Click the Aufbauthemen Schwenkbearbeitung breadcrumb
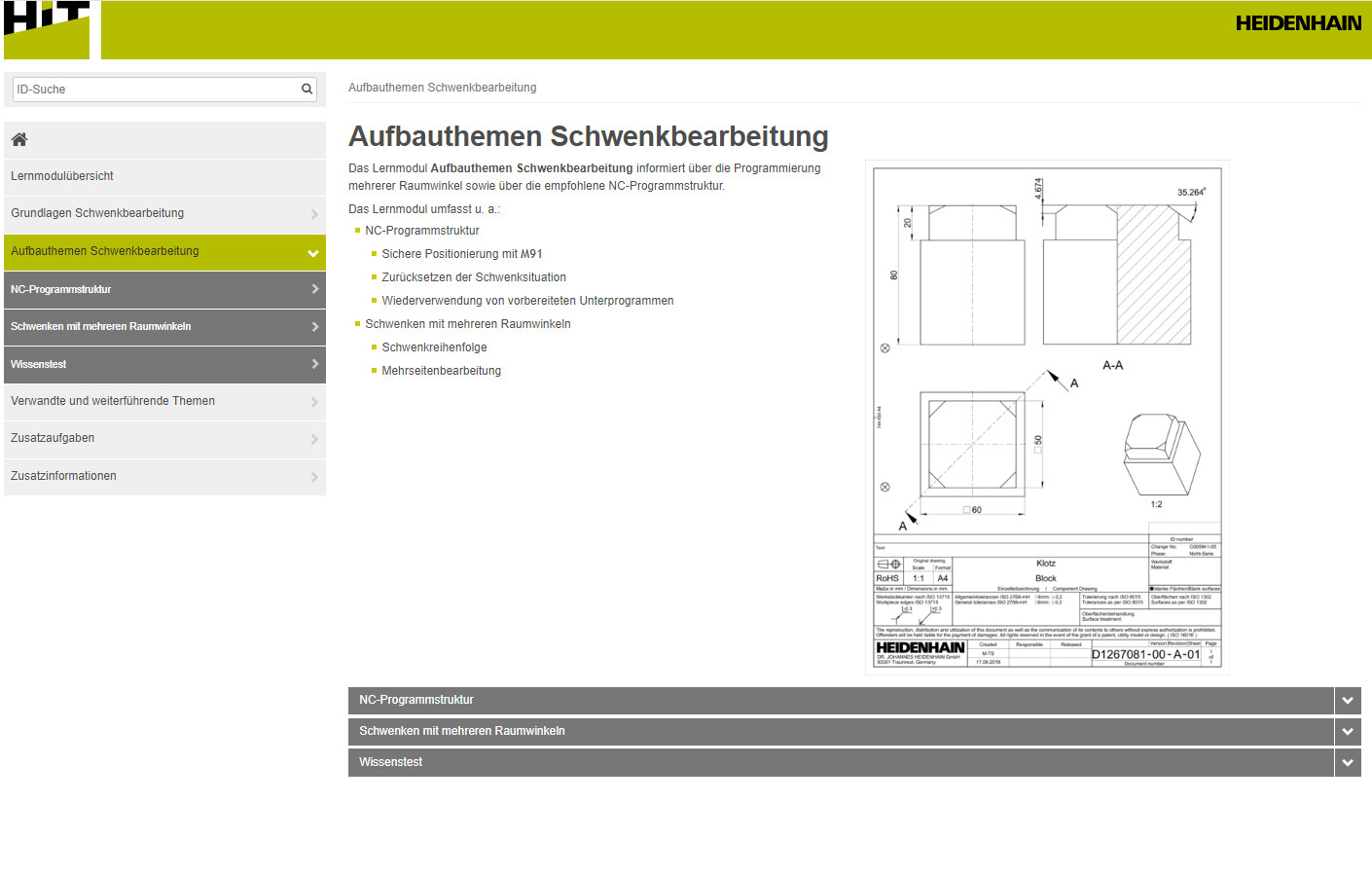The height and width of the screenshot is (876, 1372). [442, 88]
